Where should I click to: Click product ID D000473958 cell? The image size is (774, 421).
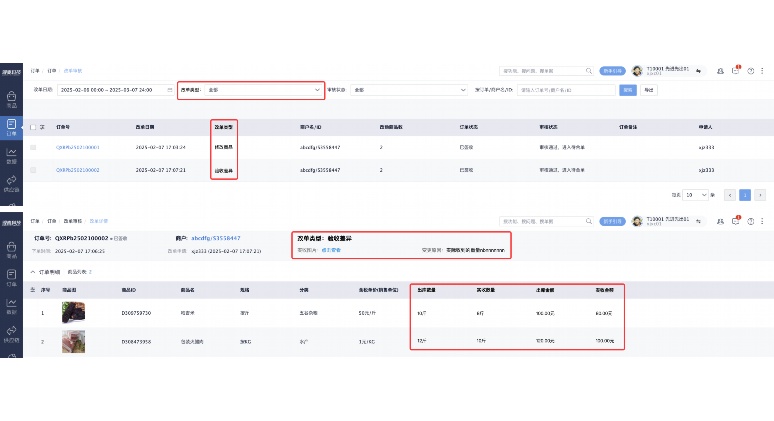[136, 342]
